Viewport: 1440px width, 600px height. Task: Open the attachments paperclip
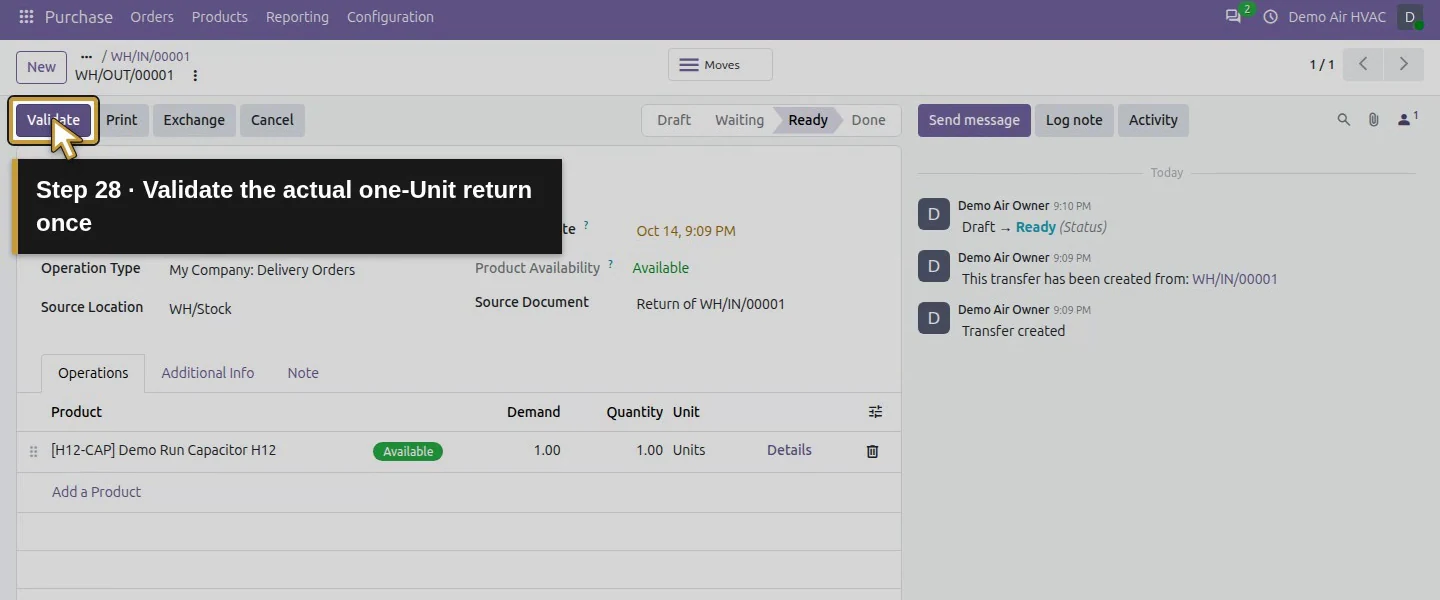1374,120
